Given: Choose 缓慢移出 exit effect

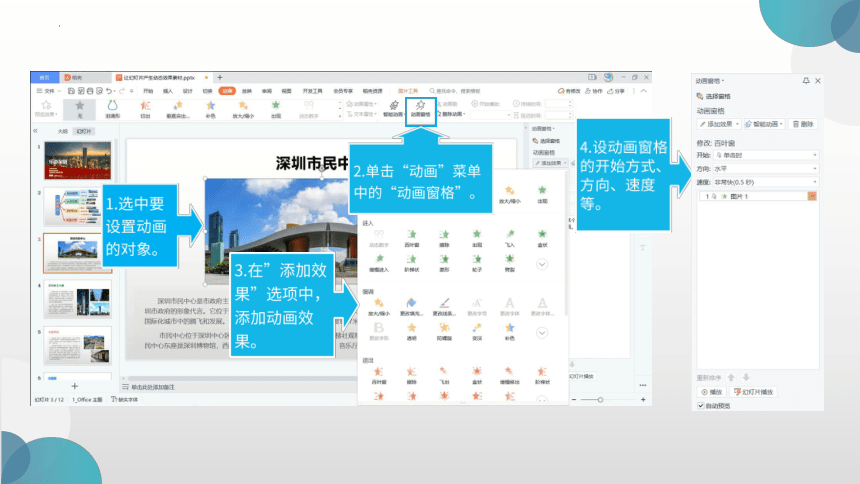Looking at the screenshot, I should (x=510, y=375).
